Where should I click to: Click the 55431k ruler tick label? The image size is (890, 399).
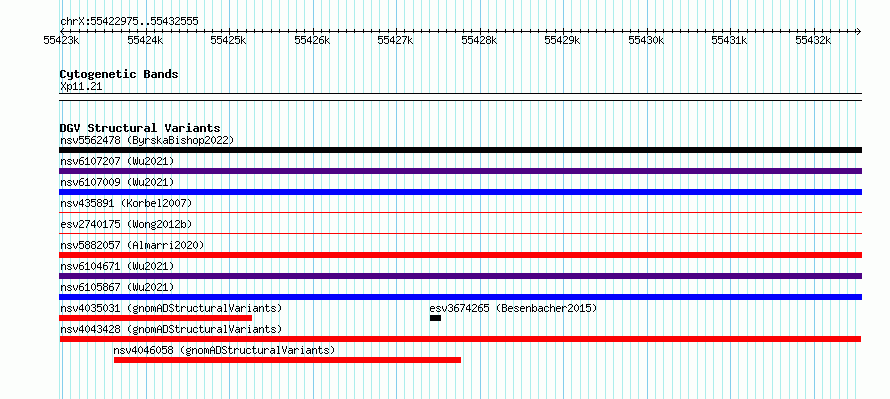(729, 40)
